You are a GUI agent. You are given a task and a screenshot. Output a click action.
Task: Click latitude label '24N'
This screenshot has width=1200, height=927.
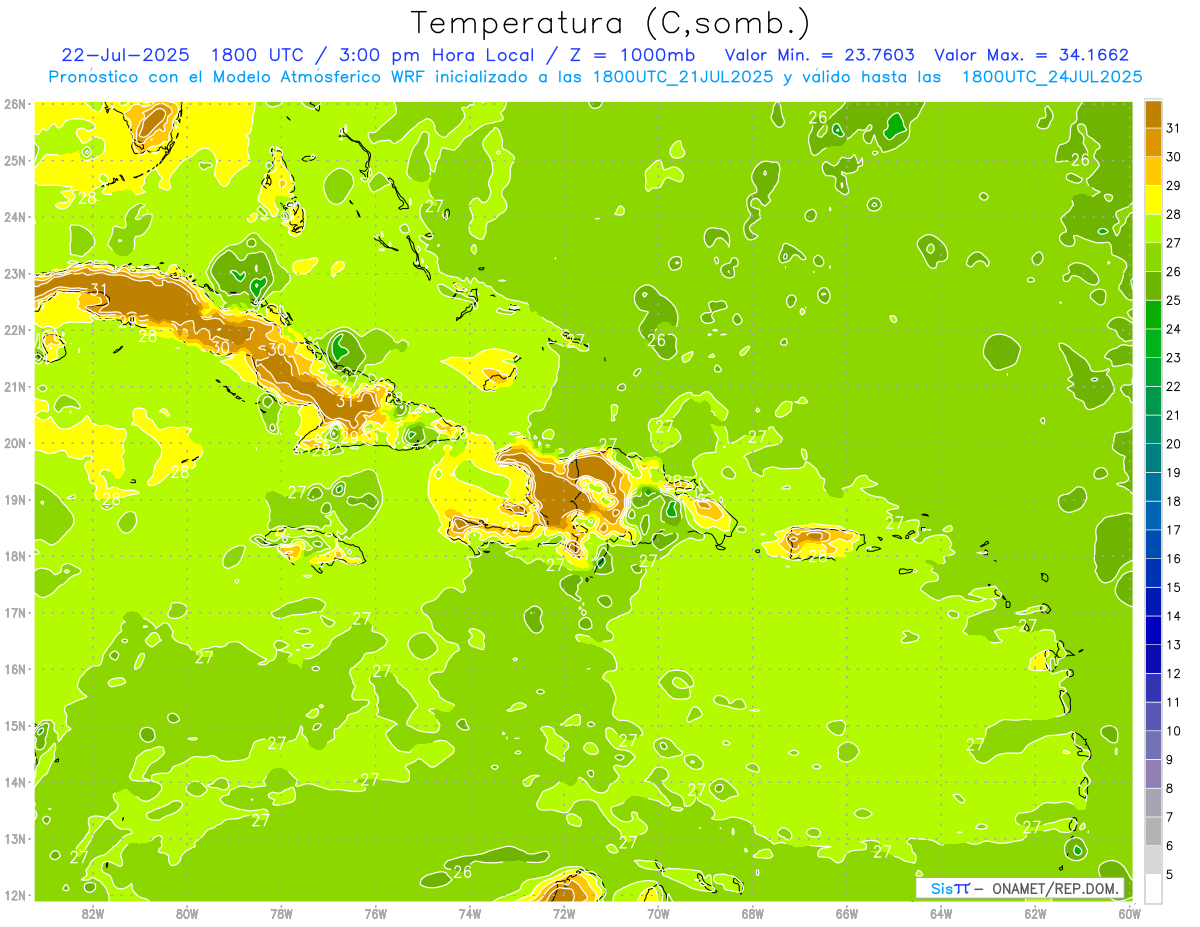click(x=15, y=217)
